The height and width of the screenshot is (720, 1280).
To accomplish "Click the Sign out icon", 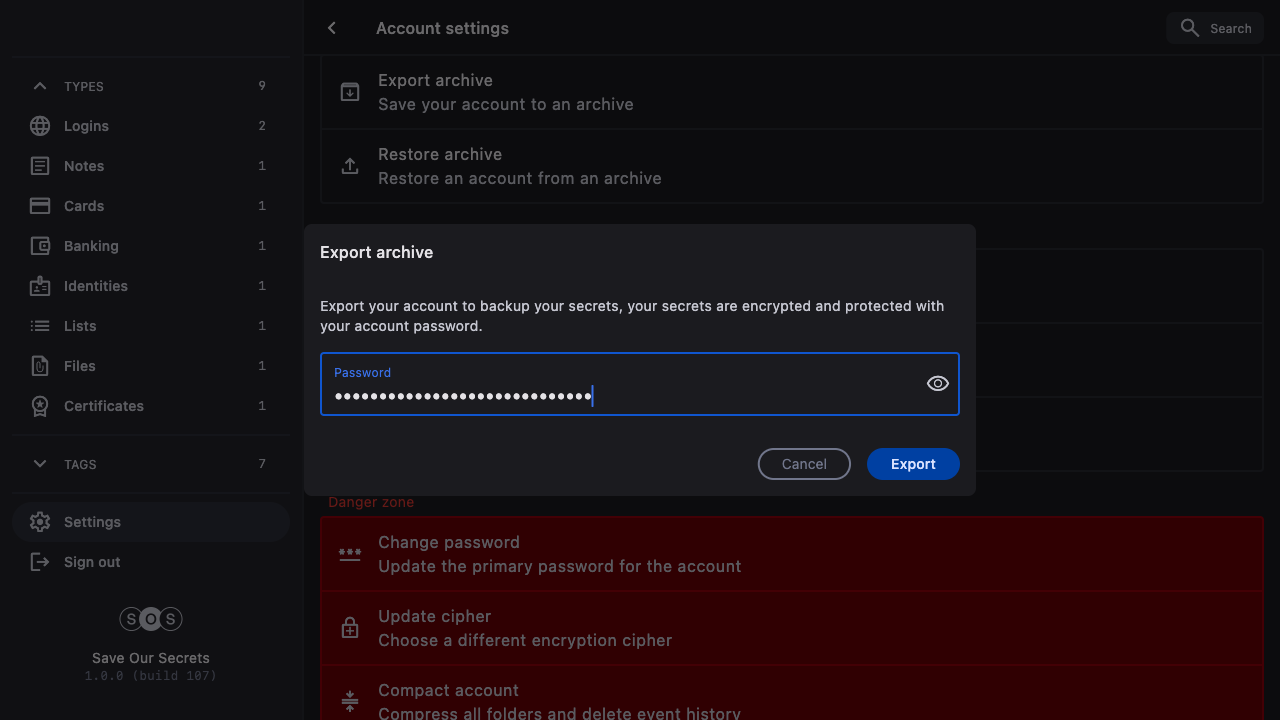I will click(40, 562).
